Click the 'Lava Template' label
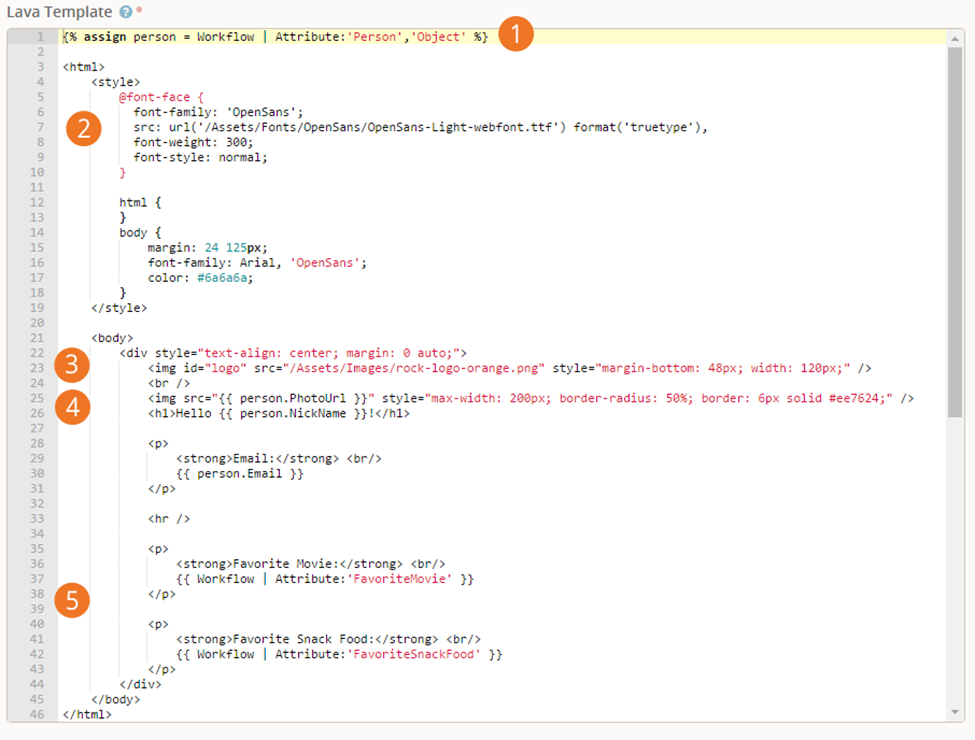975x740 pixels. coord(59,12)
